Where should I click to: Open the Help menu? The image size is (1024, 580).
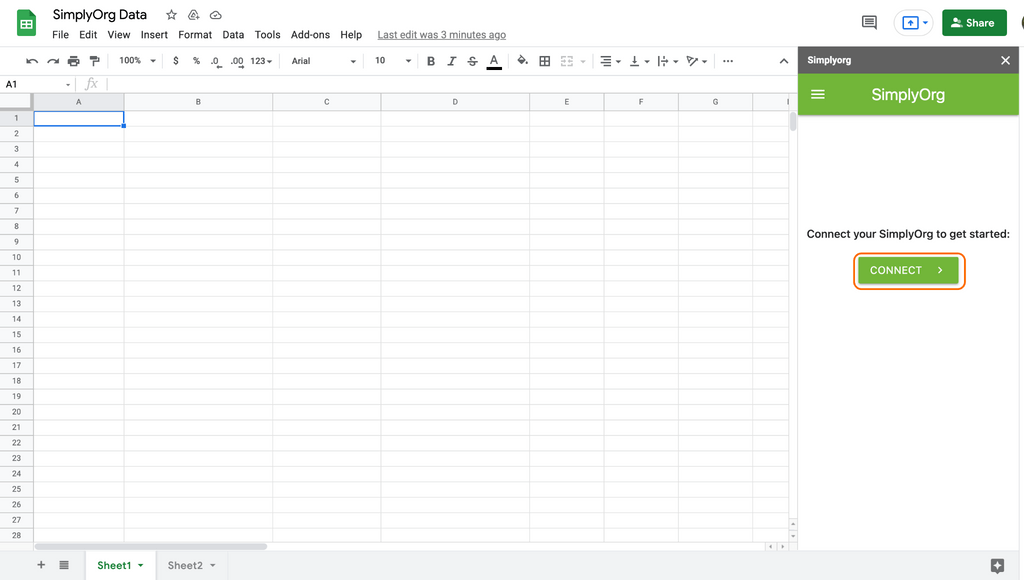351,35
